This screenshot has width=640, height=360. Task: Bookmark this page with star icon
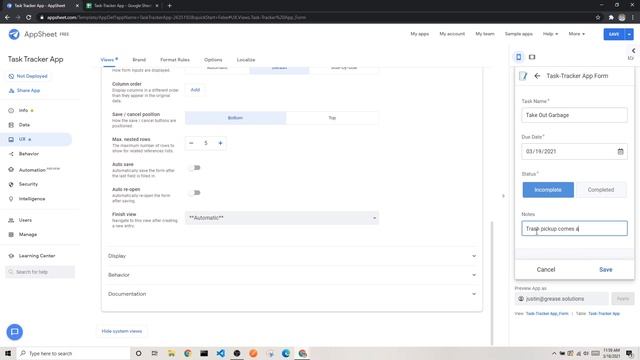pyautogui.click(x=598, y=17)
